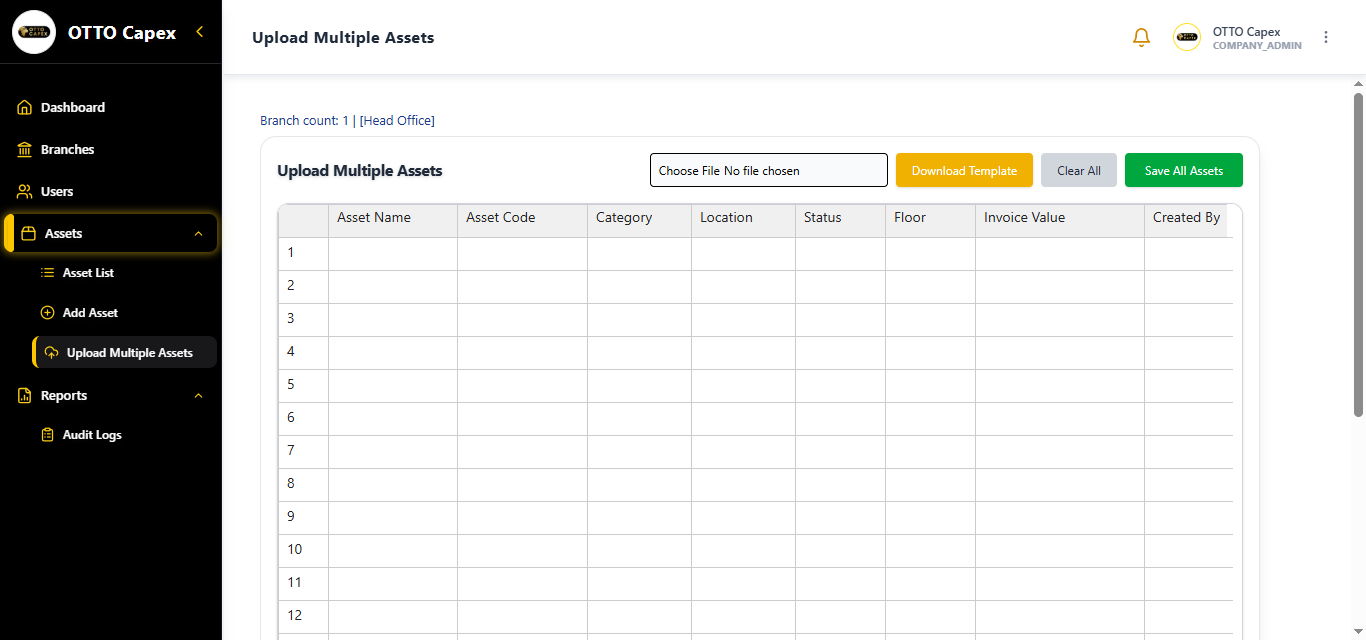Open the three-dot options menu
1366x640 pixels.
1326,37
